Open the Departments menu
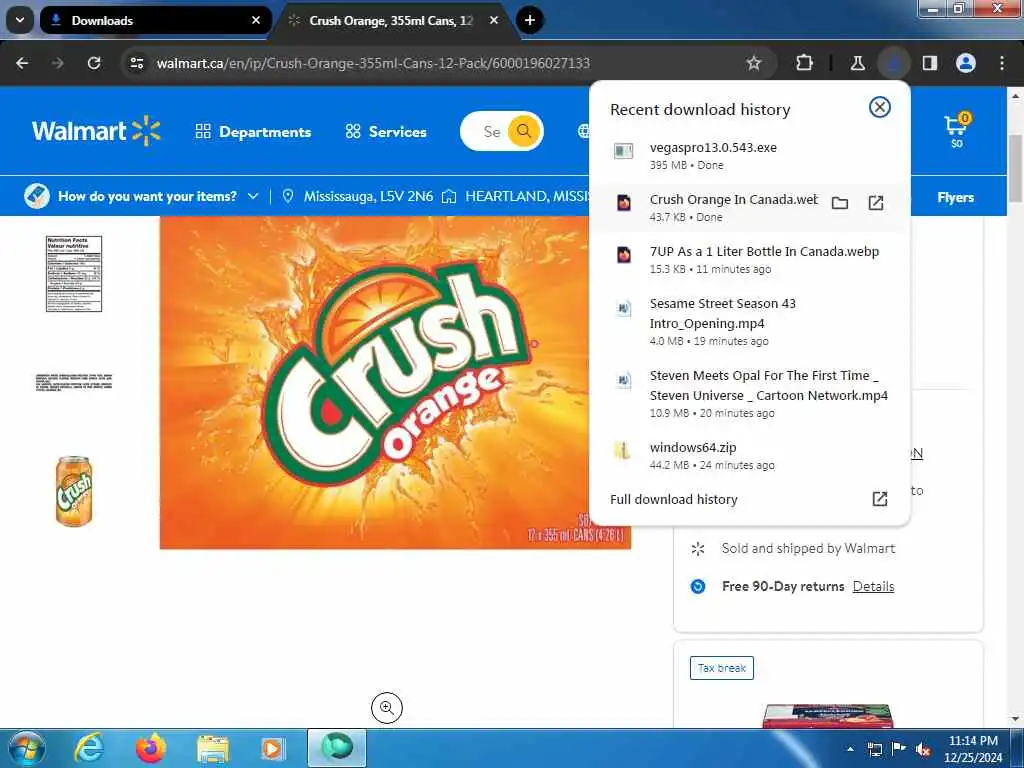The width and height of the screenshot is (1024, 768). pyautogui.click(x=253, y=131)
